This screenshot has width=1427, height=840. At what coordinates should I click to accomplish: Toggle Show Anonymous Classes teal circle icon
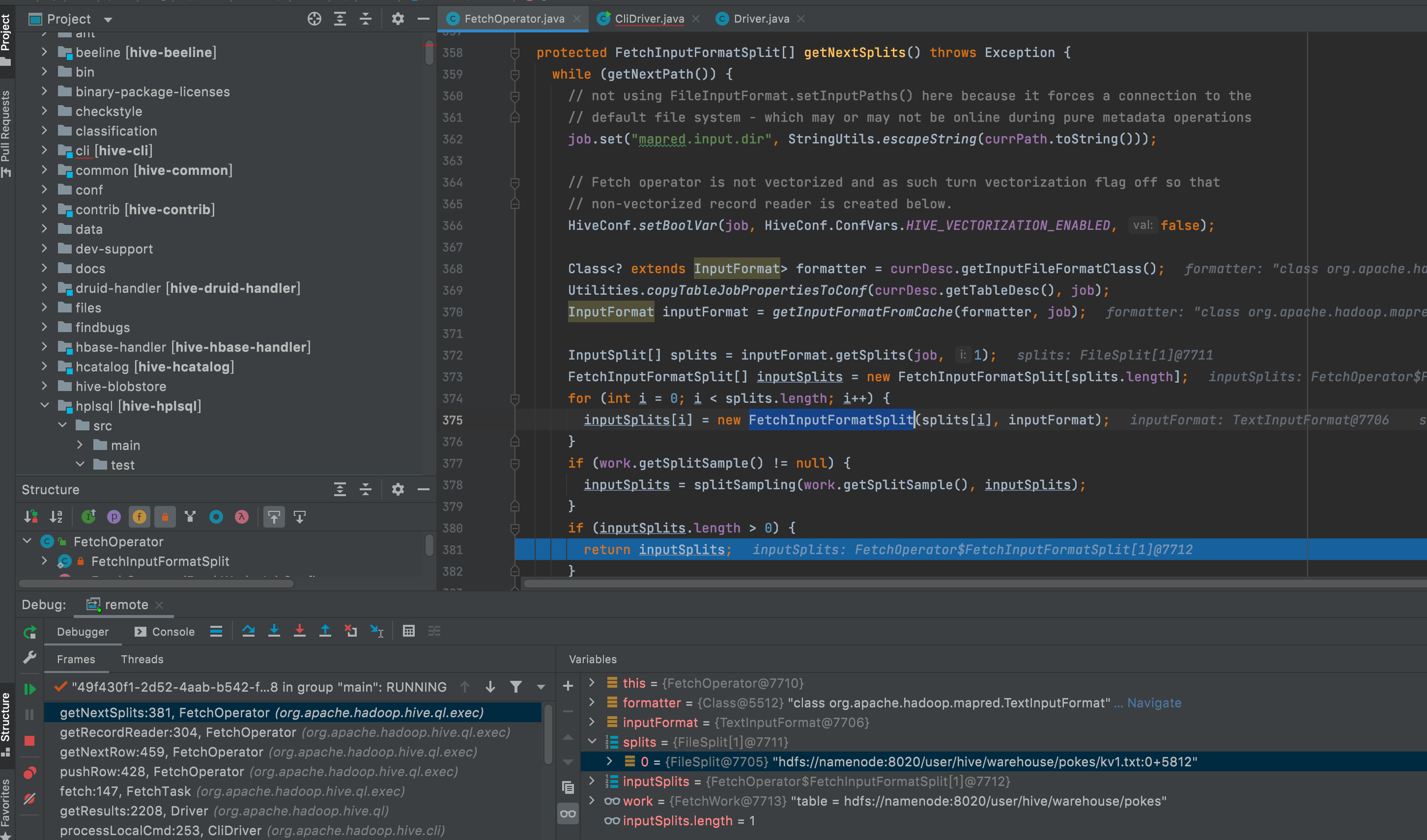click(x=216, y=517)
